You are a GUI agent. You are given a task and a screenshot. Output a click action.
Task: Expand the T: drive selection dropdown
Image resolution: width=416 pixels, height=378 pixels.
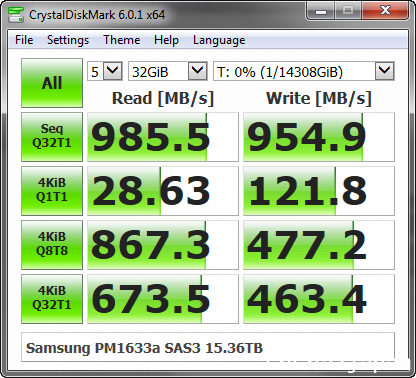click(x=304, y=71)
